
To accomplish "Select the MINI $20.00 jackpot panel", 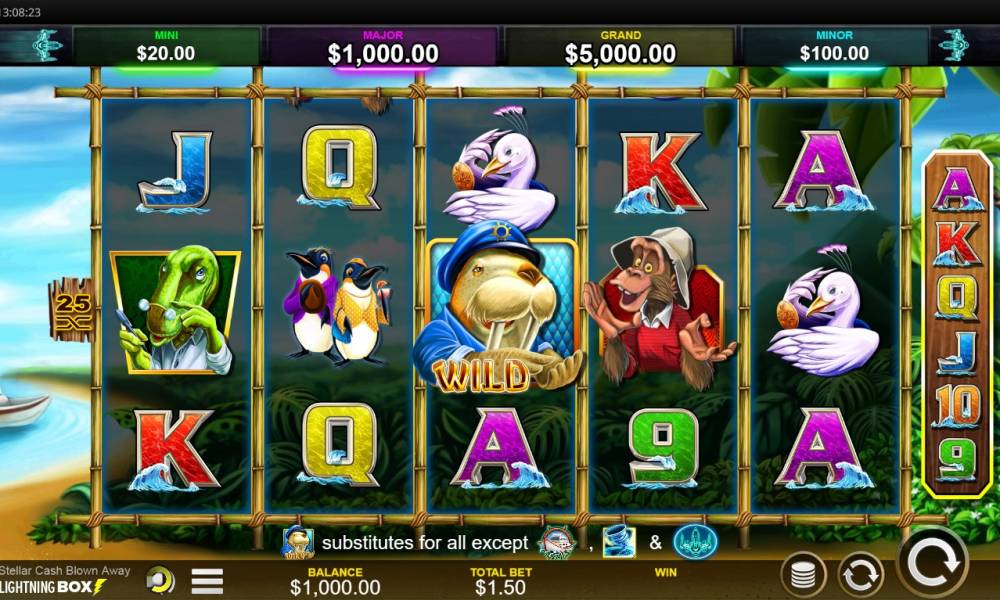I will [x=166, y=46].
